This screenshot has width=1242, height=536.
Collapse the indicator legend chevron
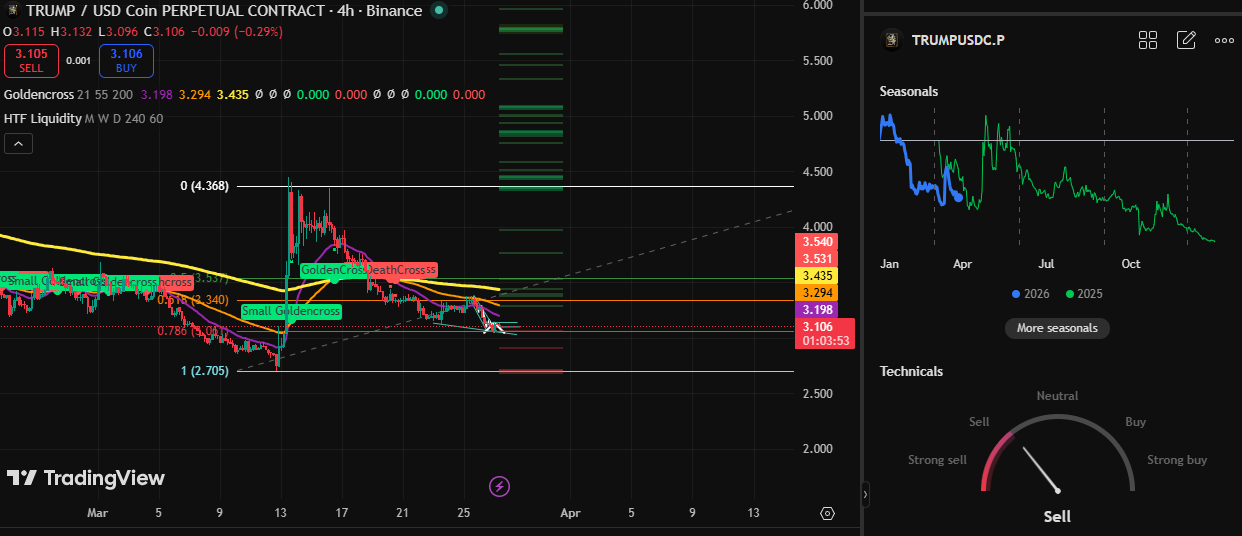point(19,144)
